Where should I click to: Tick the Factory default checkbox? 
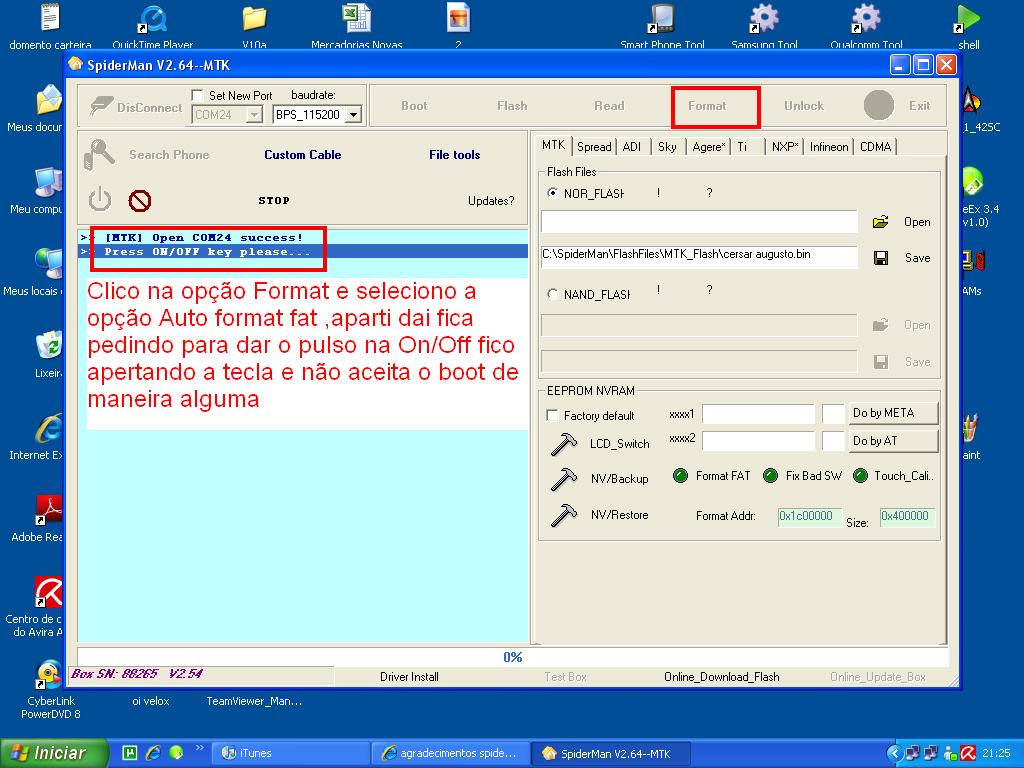[552, 416]
